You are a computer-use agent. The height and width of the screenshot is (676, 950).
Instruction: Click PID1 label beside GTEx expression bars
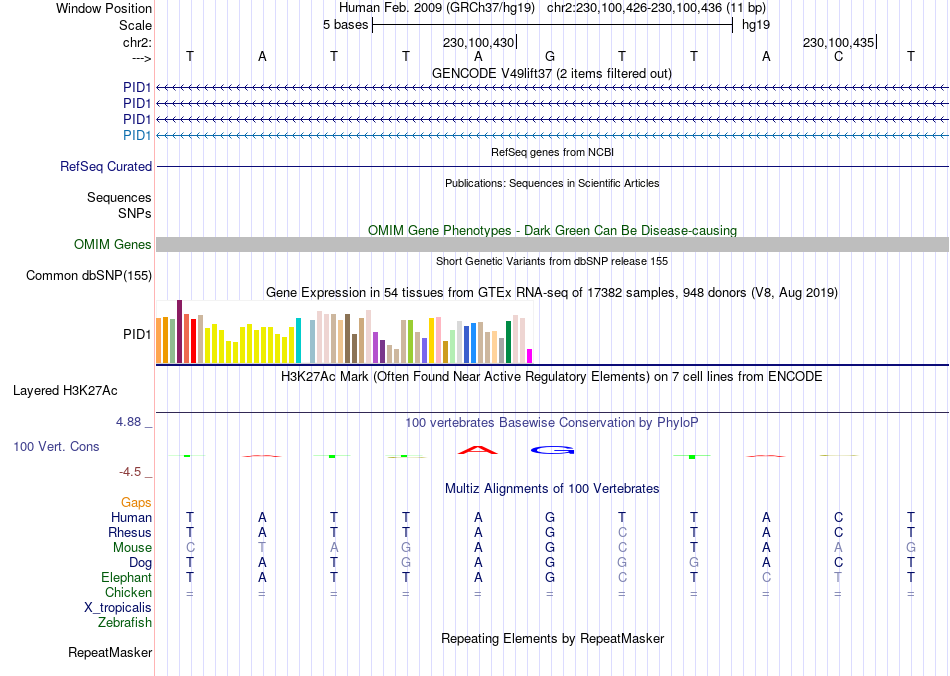(137, 334)
